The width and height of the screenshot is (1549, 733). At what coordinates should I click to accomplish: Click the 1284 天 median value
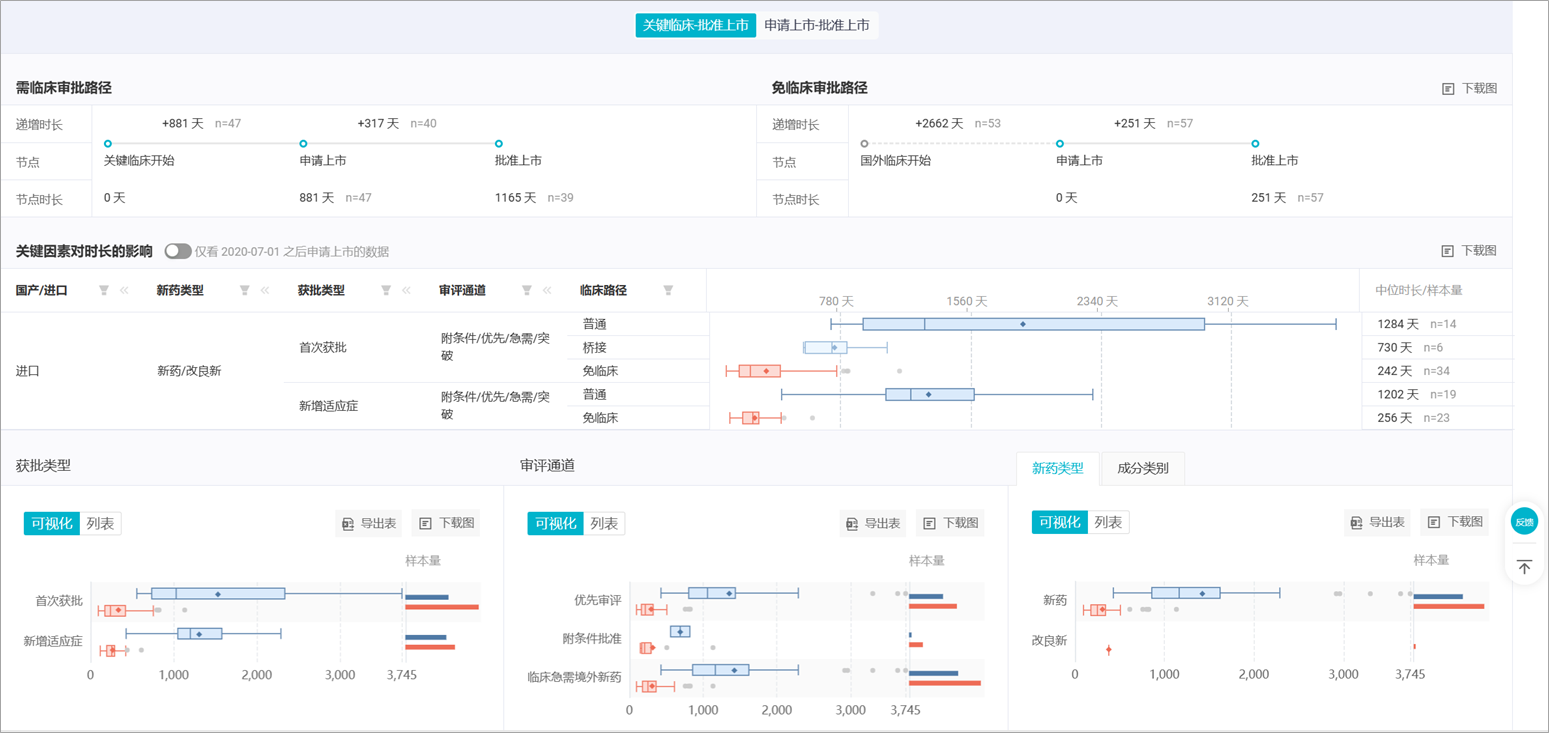tap(1398, 324)
